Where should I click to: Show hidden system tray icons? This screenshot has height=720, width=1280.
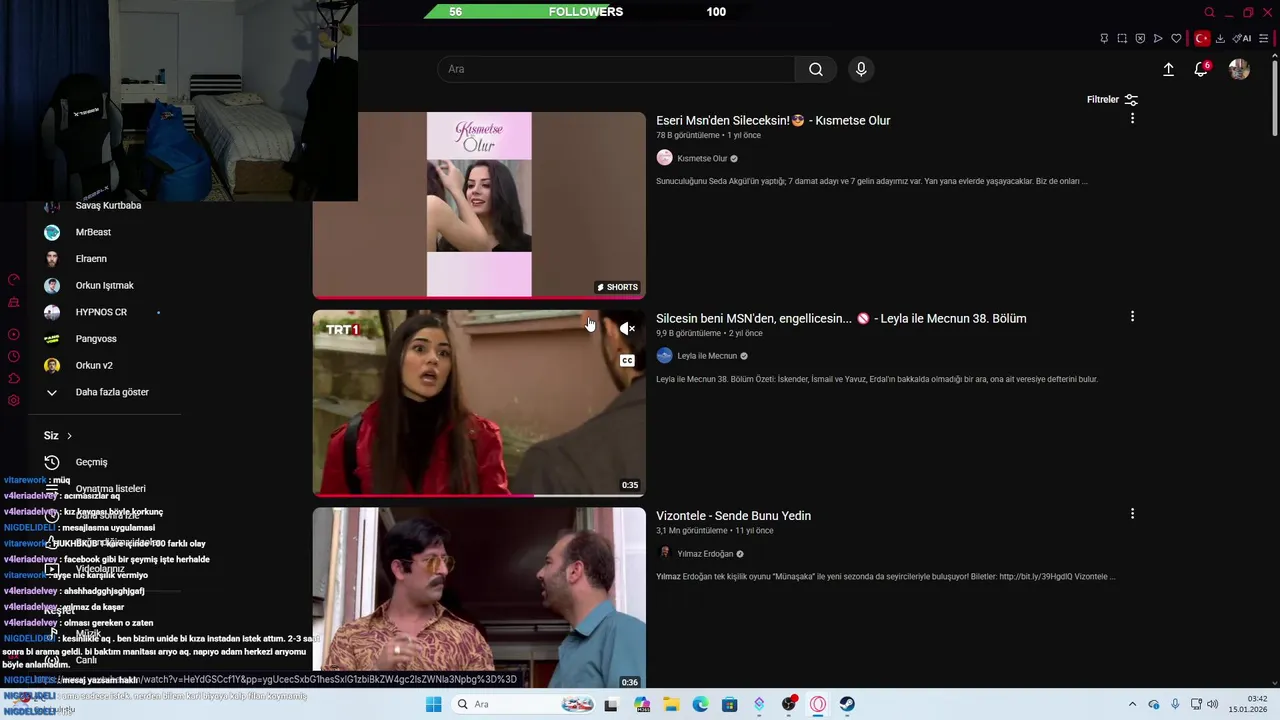(x=1132, y=704)
